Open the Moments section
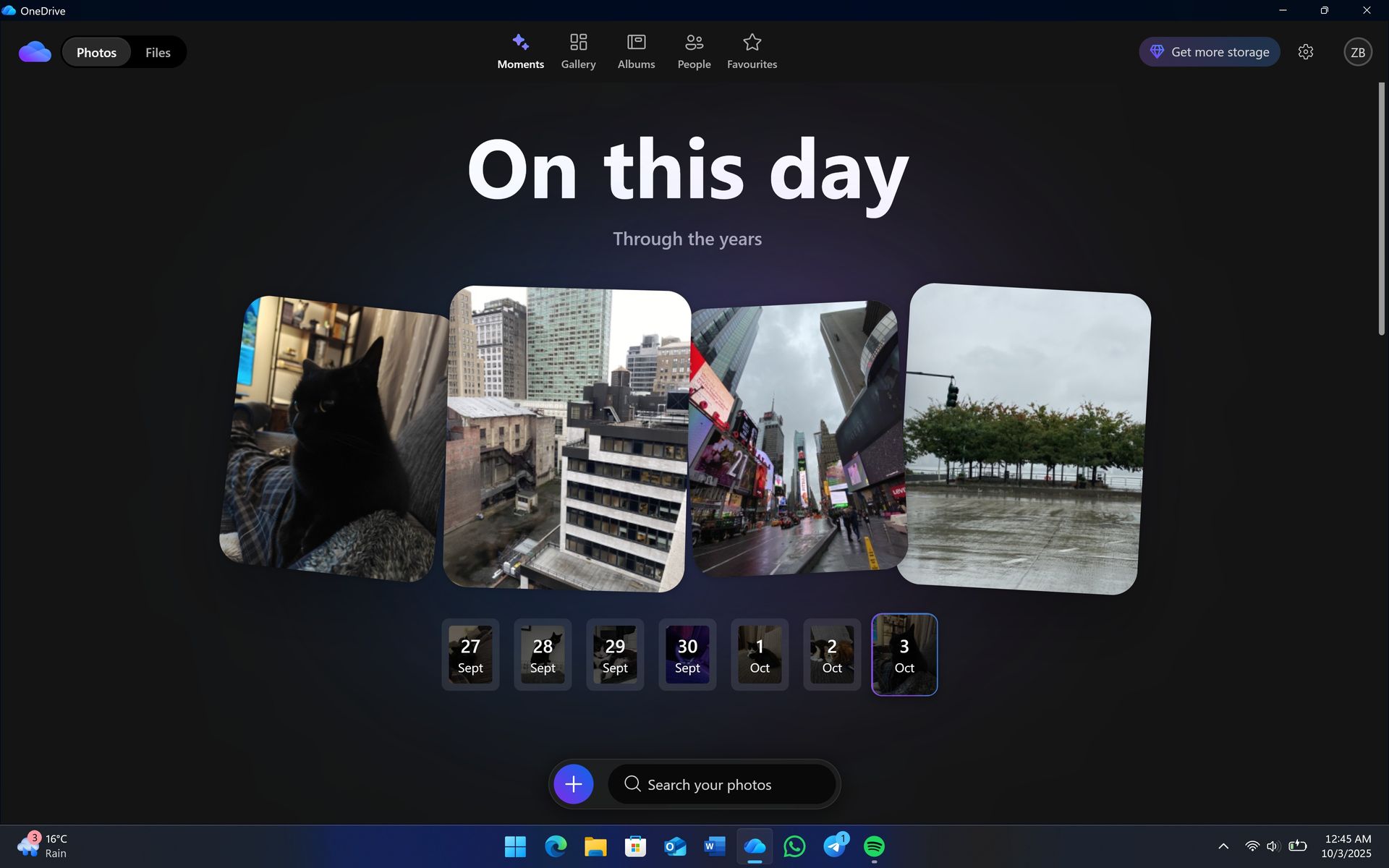Image resolution: width=1389 pixels, height=868 pixels. [520, 51]
